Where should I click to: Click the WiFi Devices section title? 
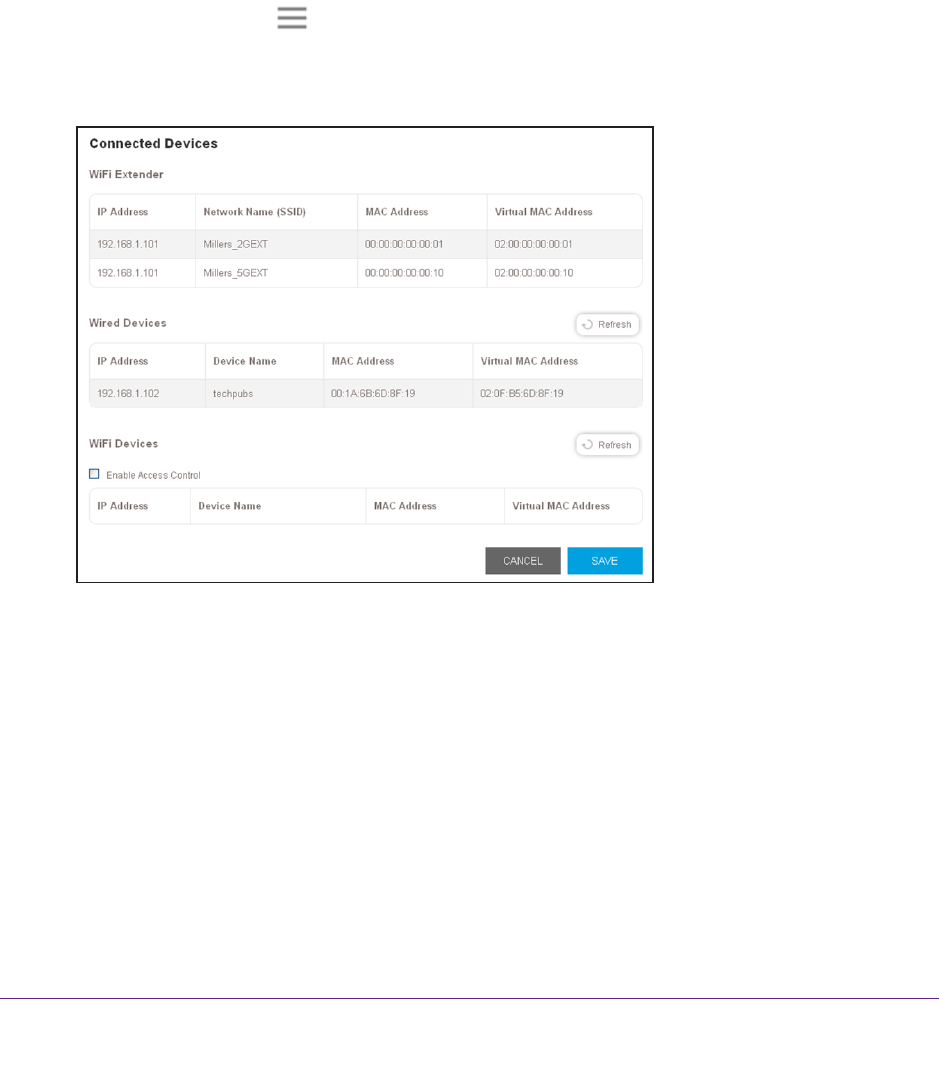pyautogui.click(x=124, y=443)
